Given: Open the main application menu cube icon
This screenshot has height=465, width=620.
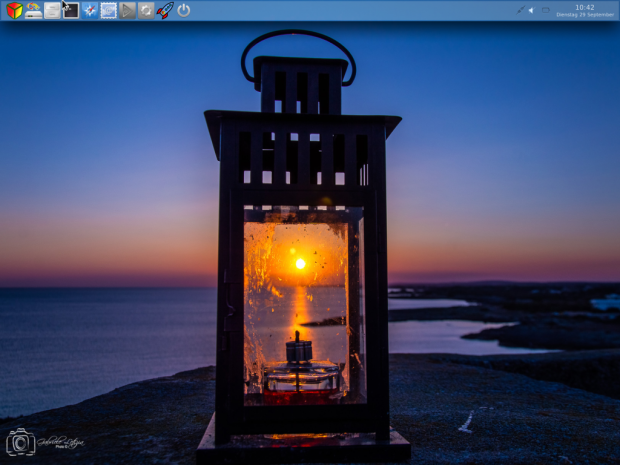Looking at the screenshot, I should click(x=14, y=10).
